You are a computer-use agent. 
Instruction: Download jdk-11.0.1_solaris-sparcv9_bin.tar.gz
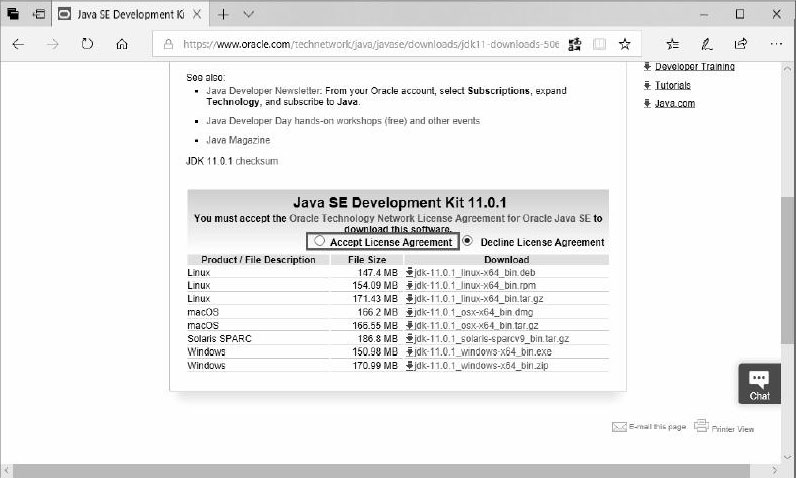point(492,338)
